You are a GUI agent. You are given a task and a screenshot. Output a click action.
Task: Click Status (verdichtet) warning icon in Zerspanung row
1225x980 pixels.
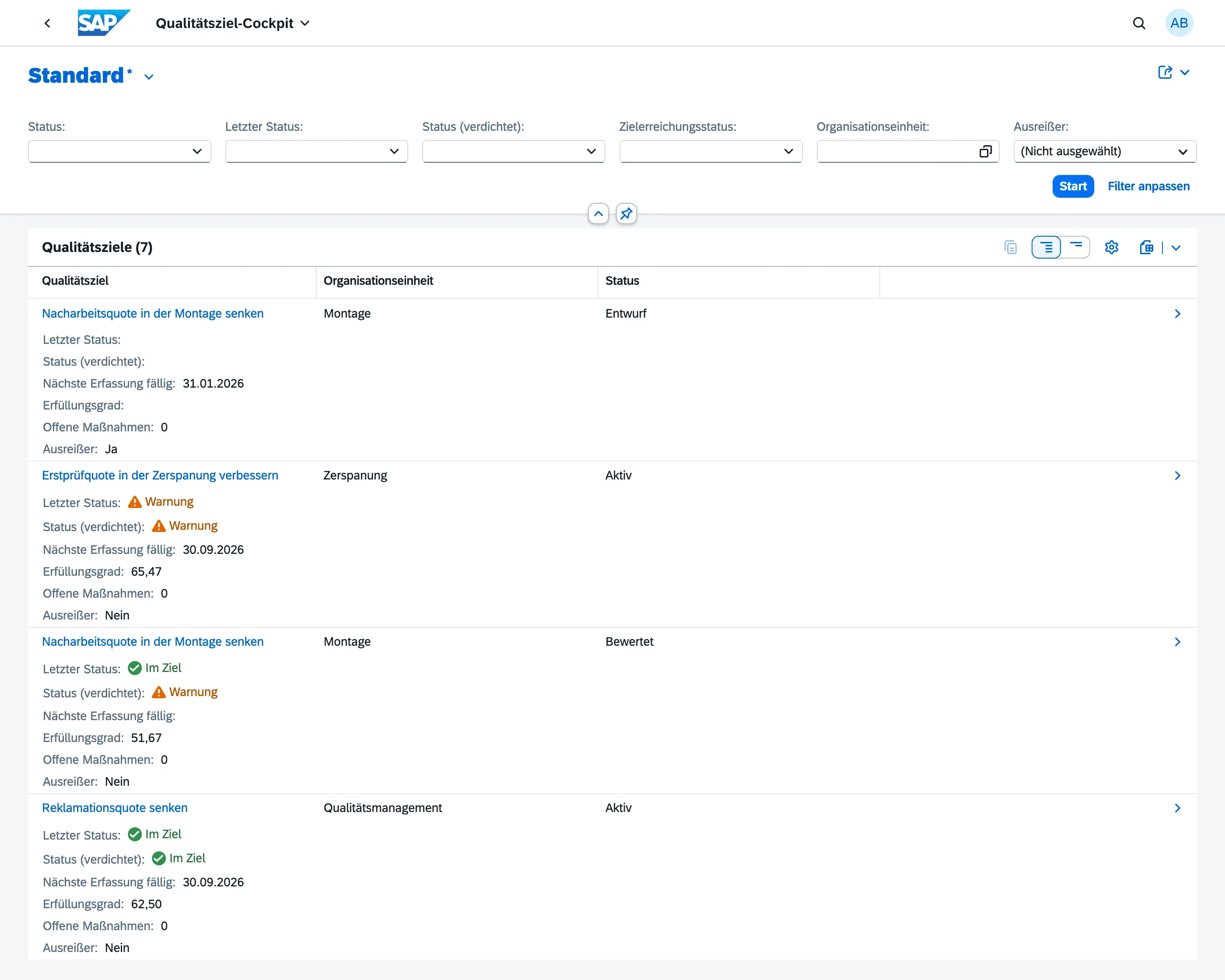pos(159,526)
